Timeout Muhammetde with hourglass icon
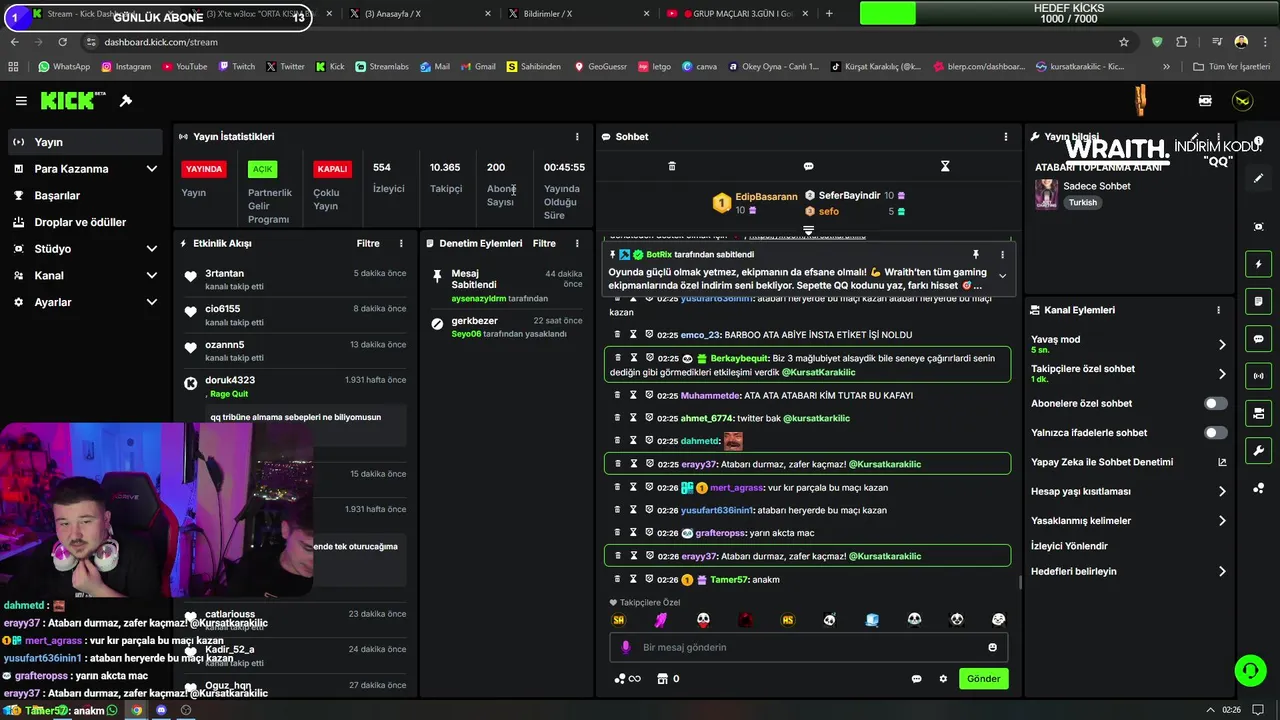This screenshot has height=720, width=1280. pyautogui.click(x=633, y=395)
